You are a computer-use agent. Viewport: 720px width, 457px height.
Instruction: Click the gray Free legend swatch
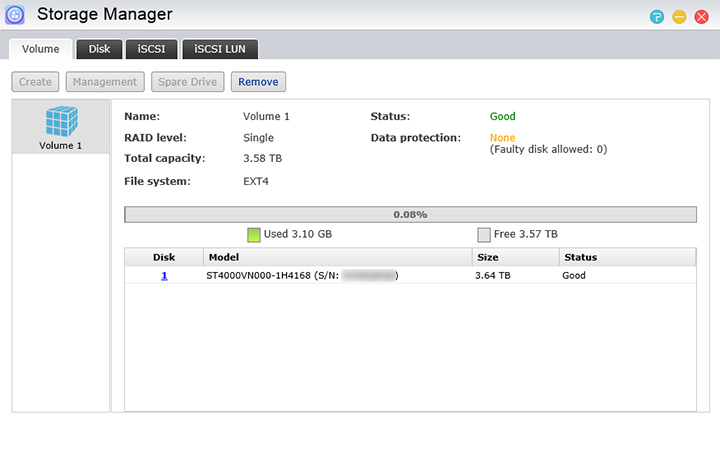click(x=484, y=235)
